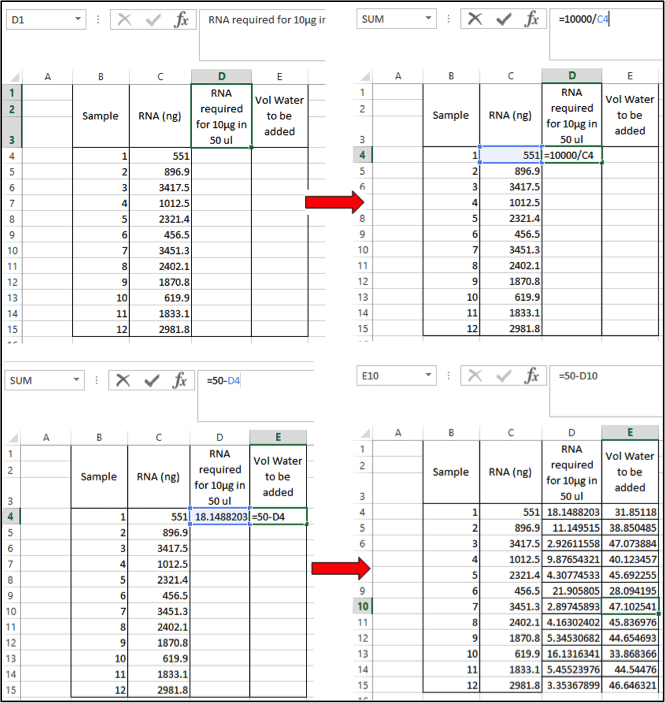
Task: Click the Insert Function fx icon in the bottom-left panel
Action: [180, 380]
